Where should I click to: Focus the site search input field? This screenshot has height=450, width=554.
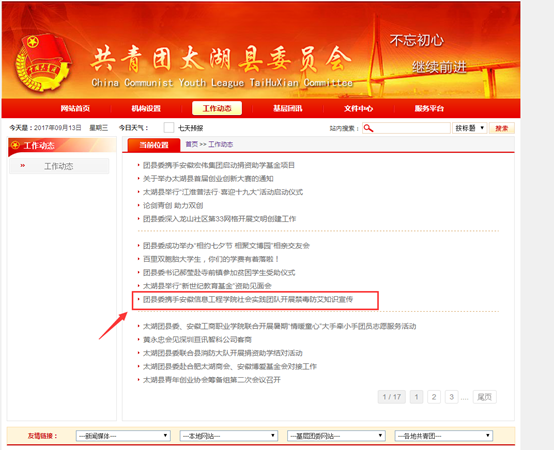click(x=406, y=128)
